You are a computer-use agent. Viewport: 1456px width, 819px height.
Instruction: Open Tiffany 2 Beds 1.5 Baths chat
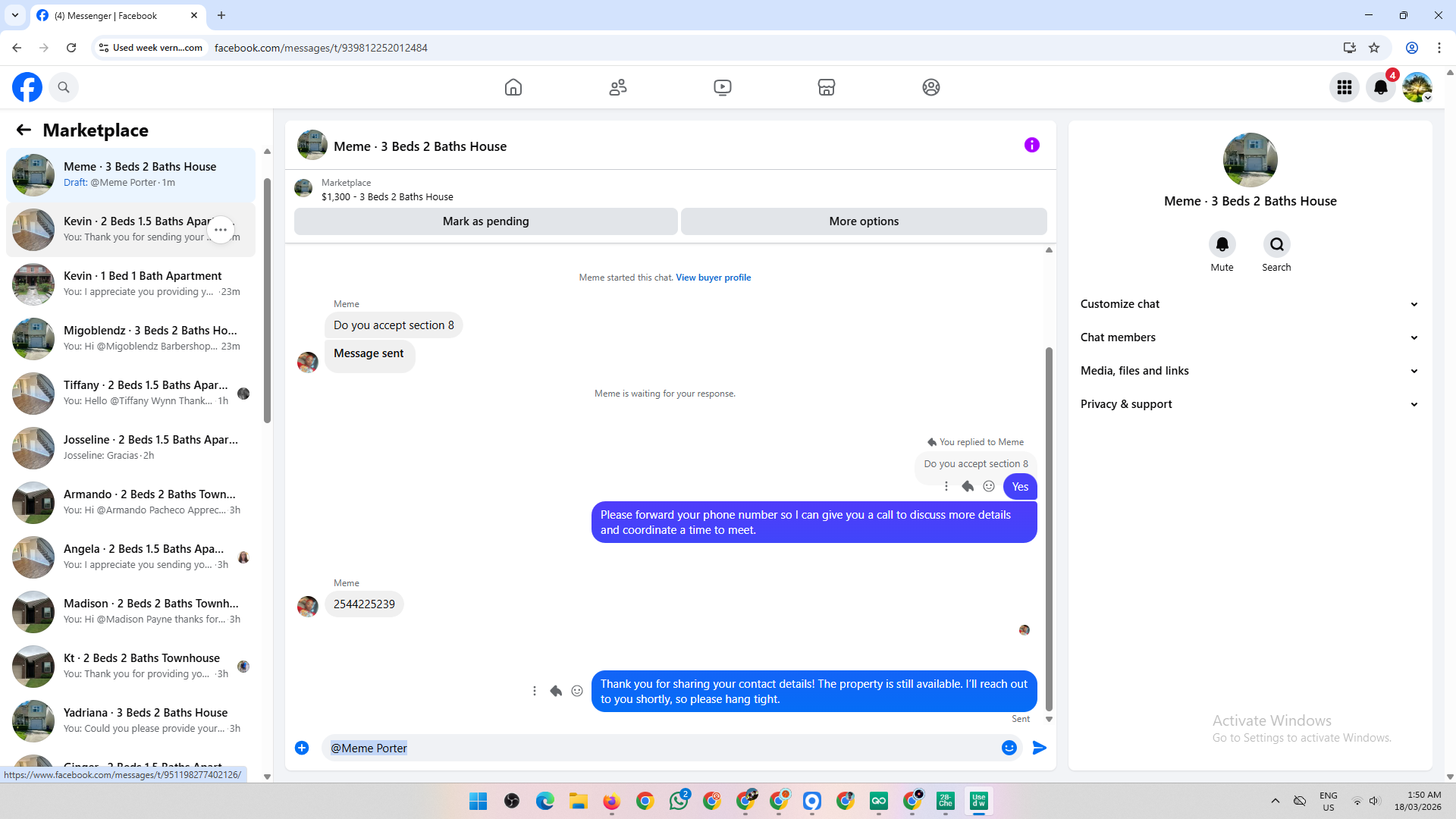131,394
